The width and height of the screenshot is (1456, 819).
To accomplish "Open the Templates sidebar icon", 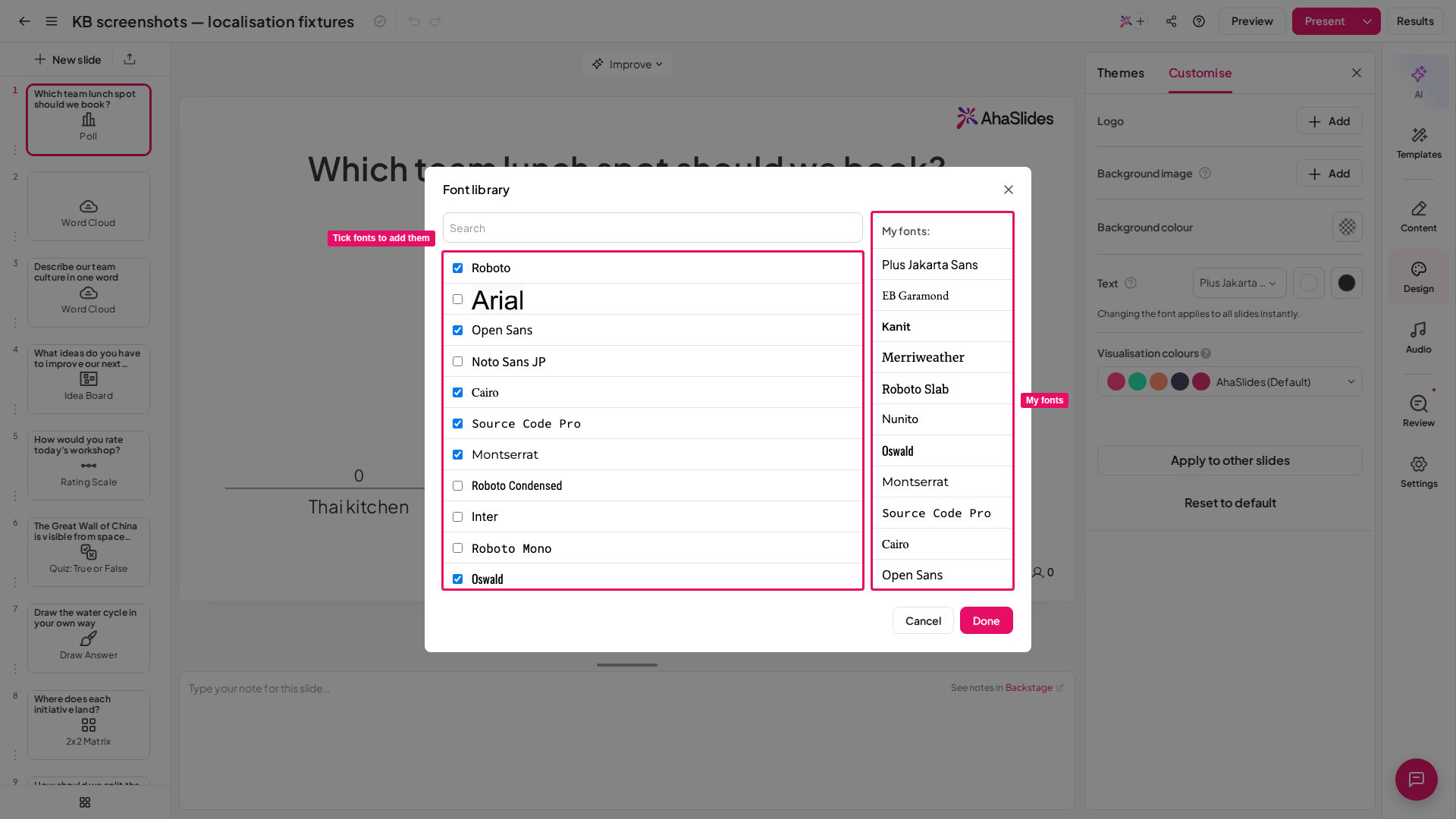I will [1418, 143].
